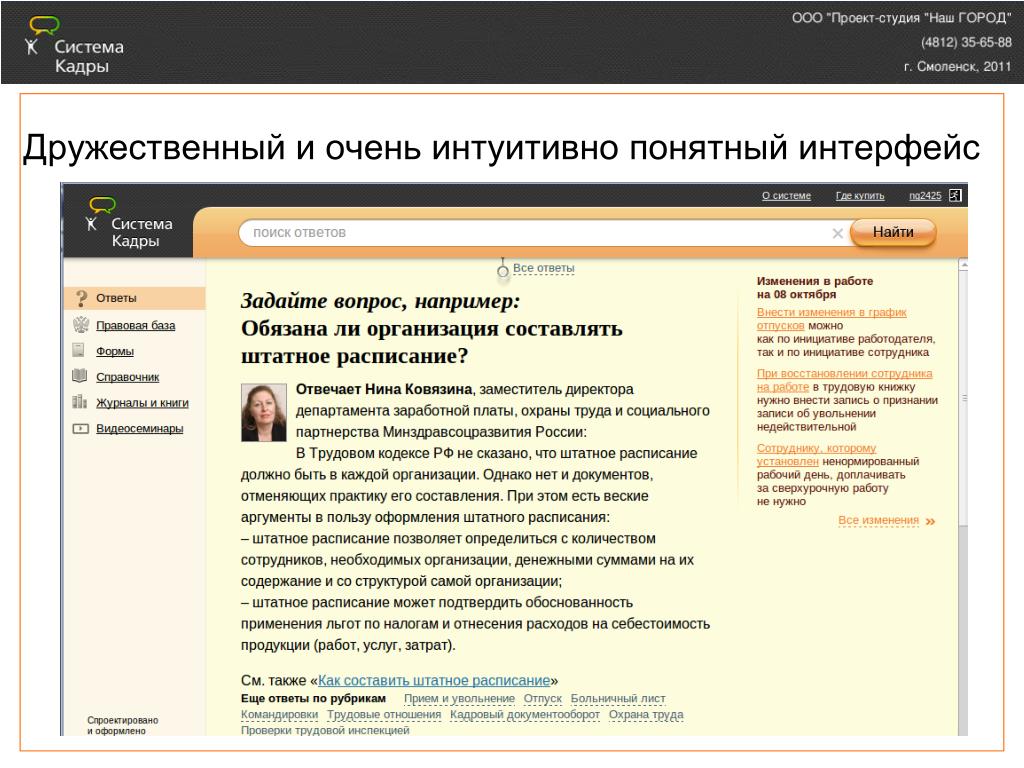
Task: Click the Журналы и книги bookshelf icon
Action: point(80,402)
